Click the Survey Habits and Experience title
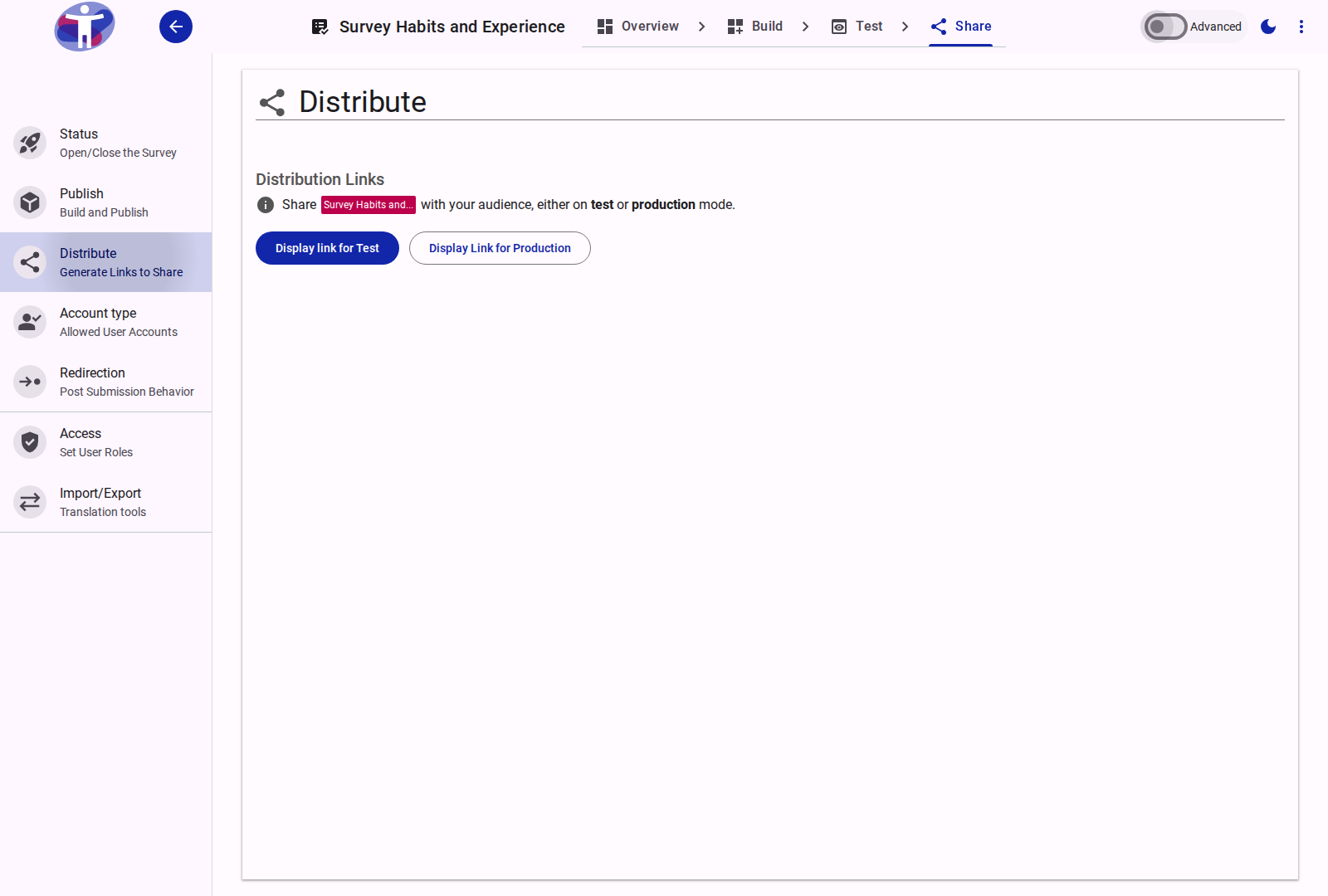The height and width of the screenshot is (896, 1328). (x=452, y=27)
